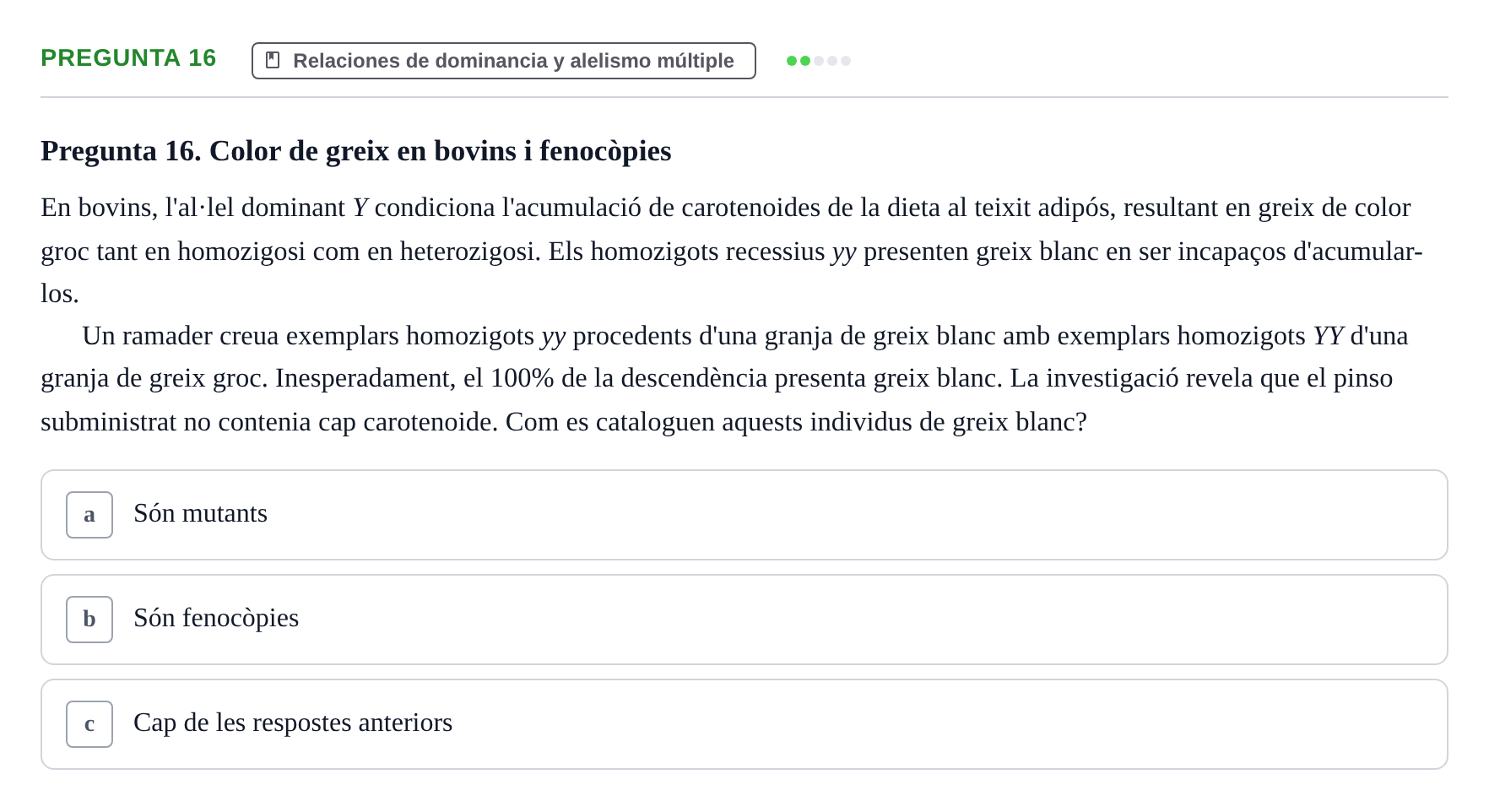The width and height of the screenshot is (1489, 812).
Task: Click the letter "c" badge
Action: coord(89,724)
